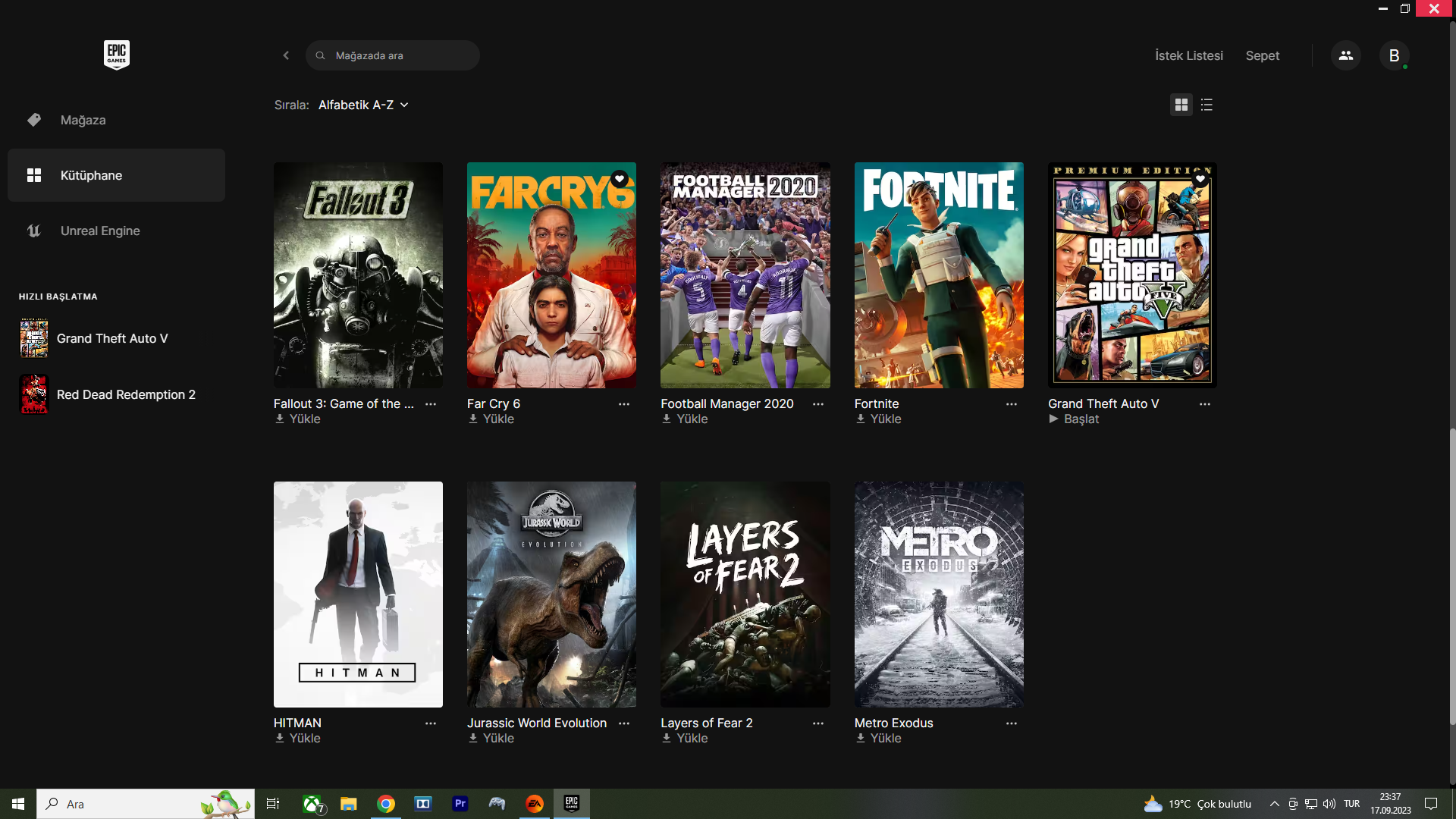Click the Windows taskbar Ara search box
Viewport: 1456px width, 819px height.
coord(146,804)
